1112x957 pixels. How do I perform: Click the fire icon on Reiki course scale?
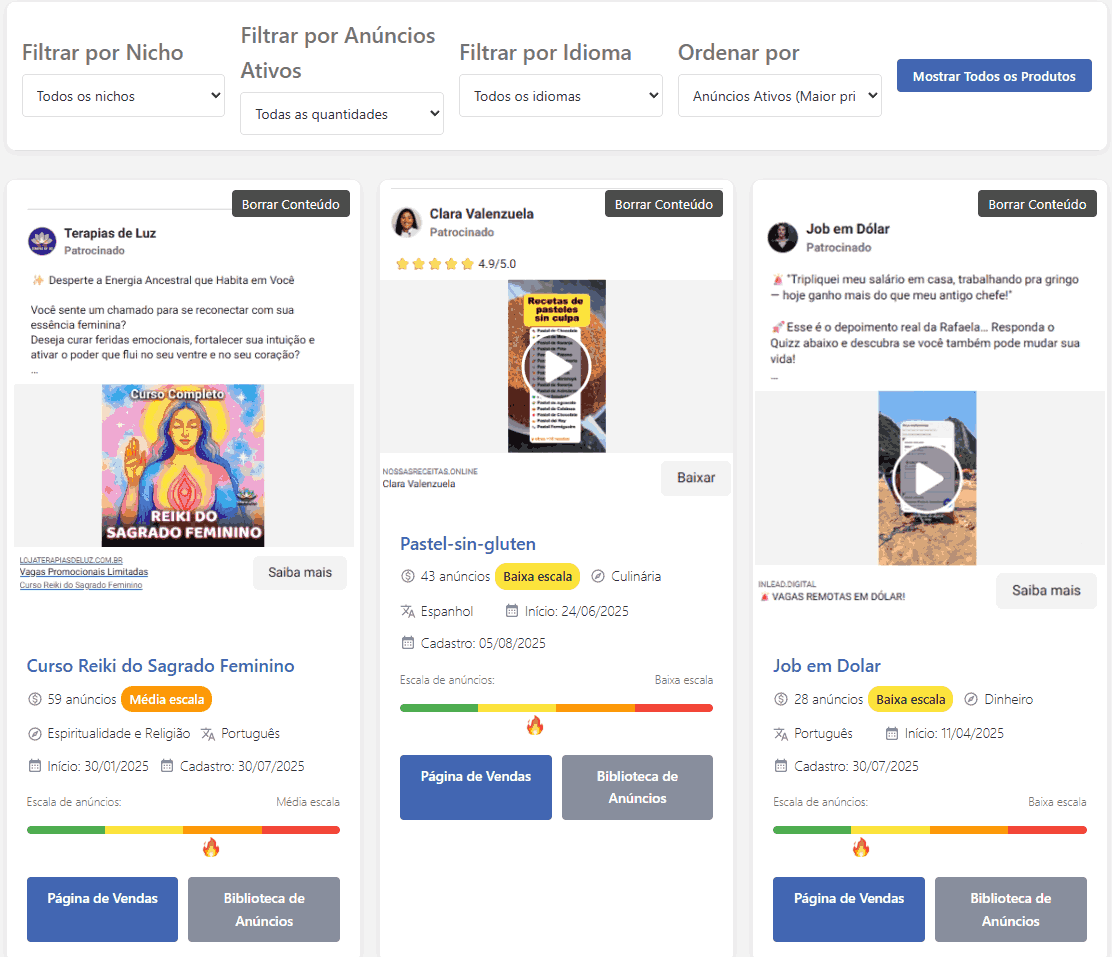pos(211,848)
